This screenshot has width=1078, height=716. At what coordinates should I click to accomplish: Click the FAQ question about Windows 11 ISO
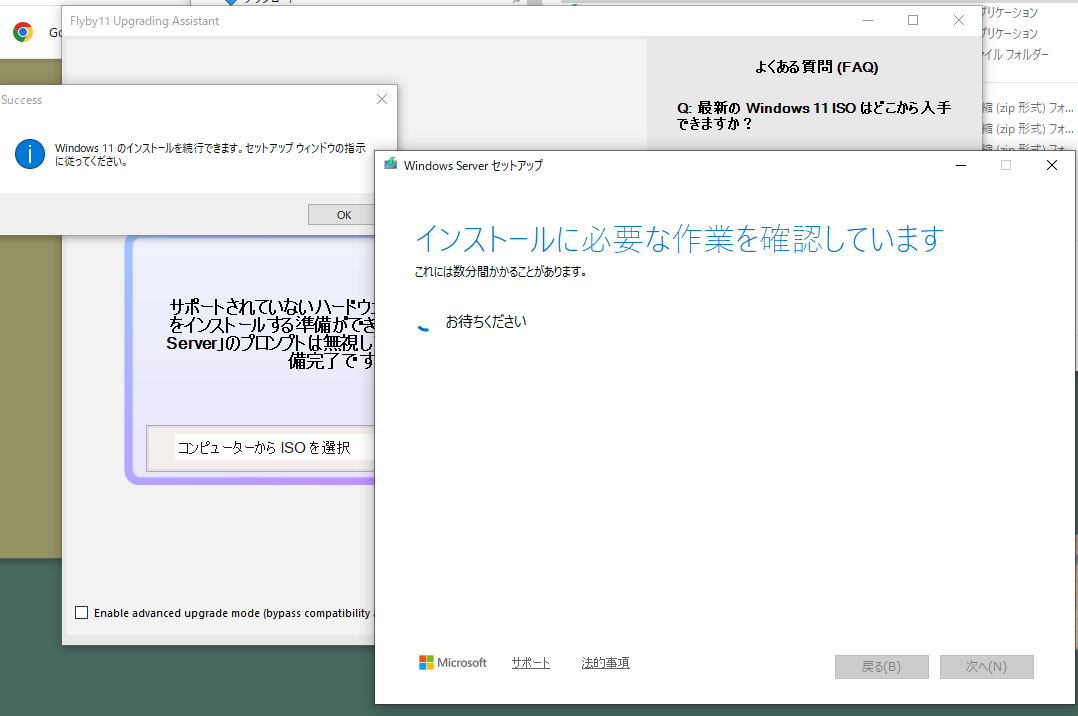814,116
